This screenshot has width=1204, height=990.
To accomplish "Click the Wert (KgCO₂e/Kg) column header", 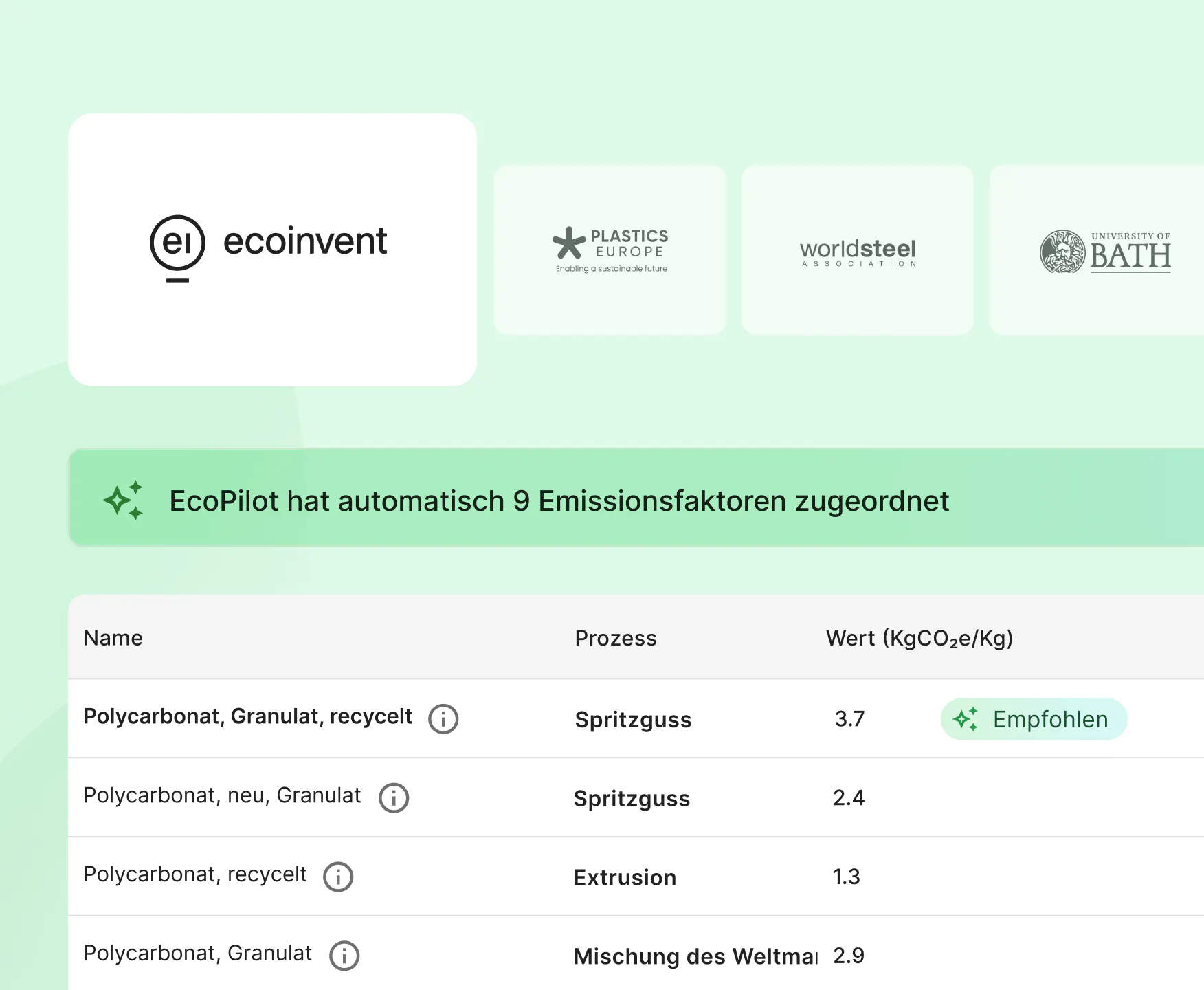I will [919, 639].
